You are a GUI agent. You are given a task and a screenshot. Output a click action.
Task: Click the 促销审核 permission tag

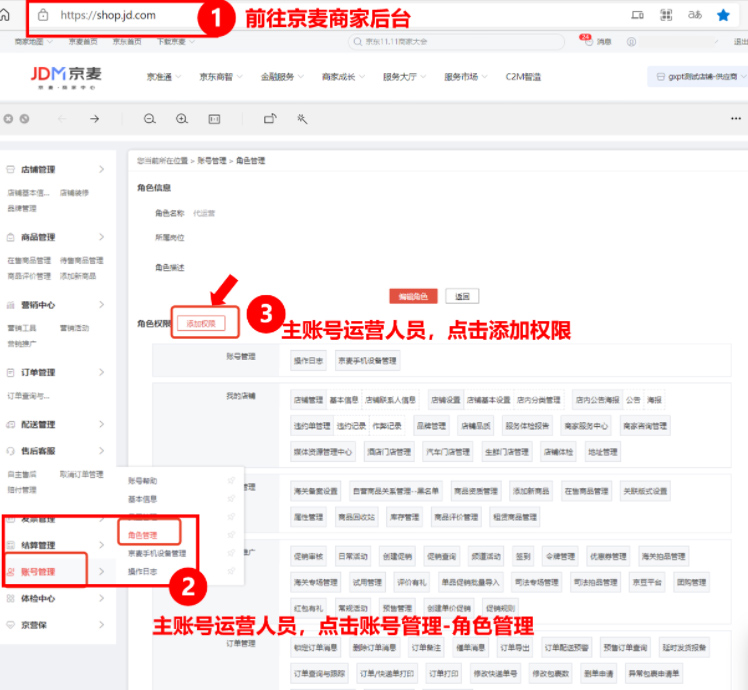point(309,556)
